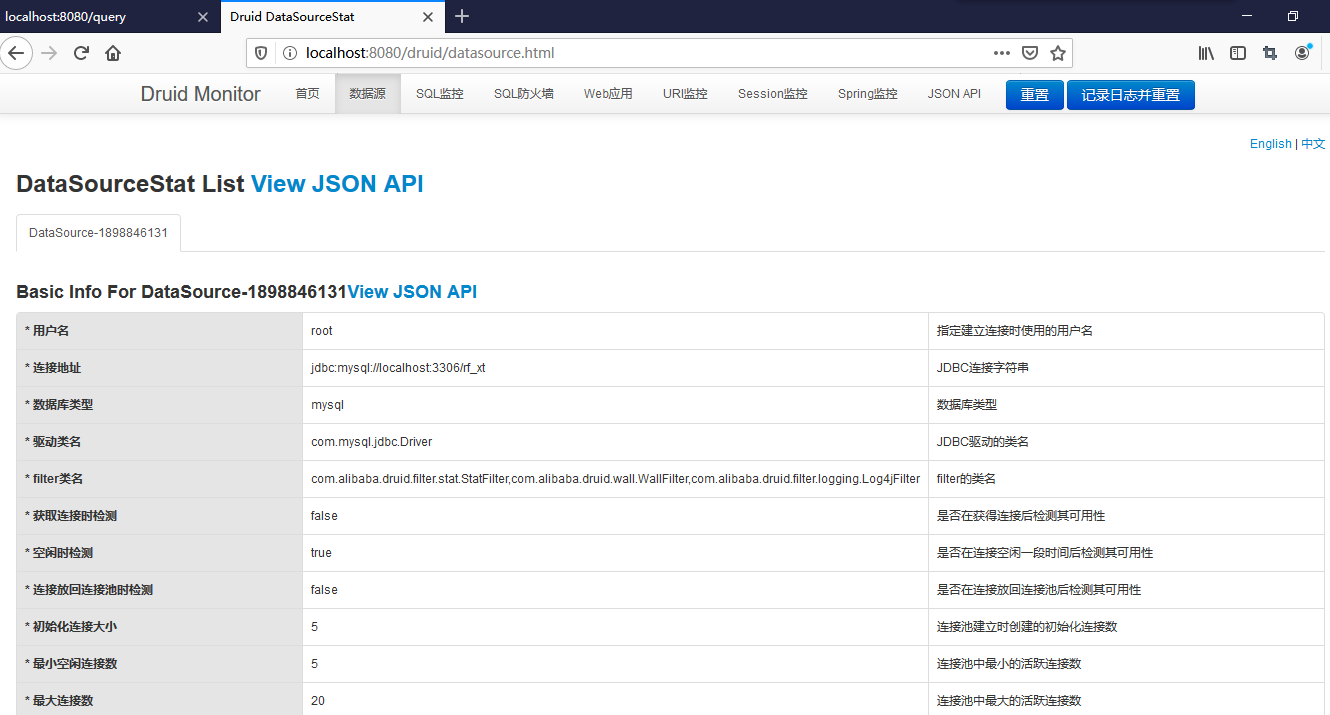The height and width of the screenshot is (715, 1330).
Task: Click the 指定建立连接时使用的用户名 description
Action: point(1015,331)
